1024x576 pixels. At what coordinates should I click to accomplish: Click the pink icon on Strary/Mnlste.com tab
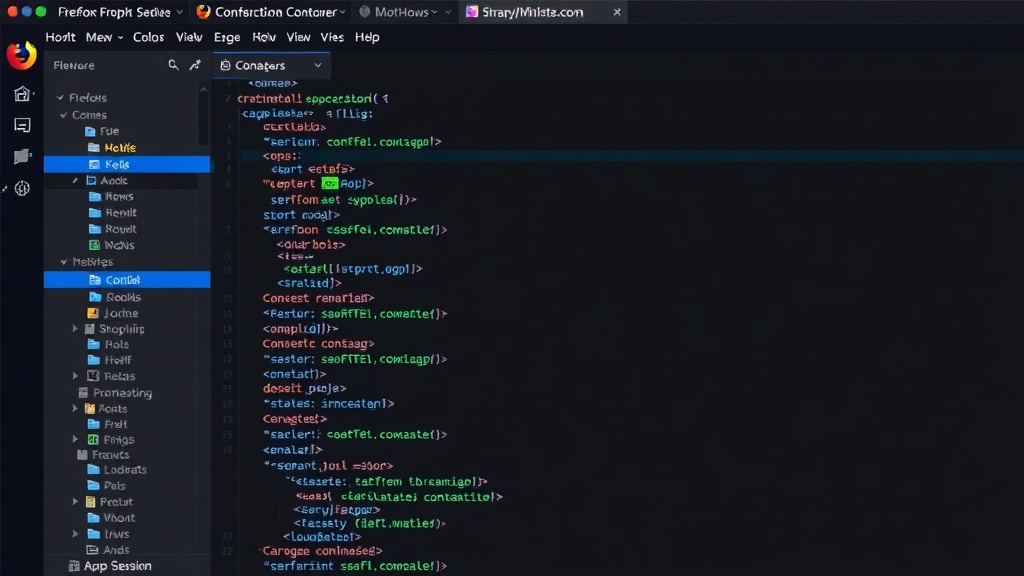[x=472, y=12]
